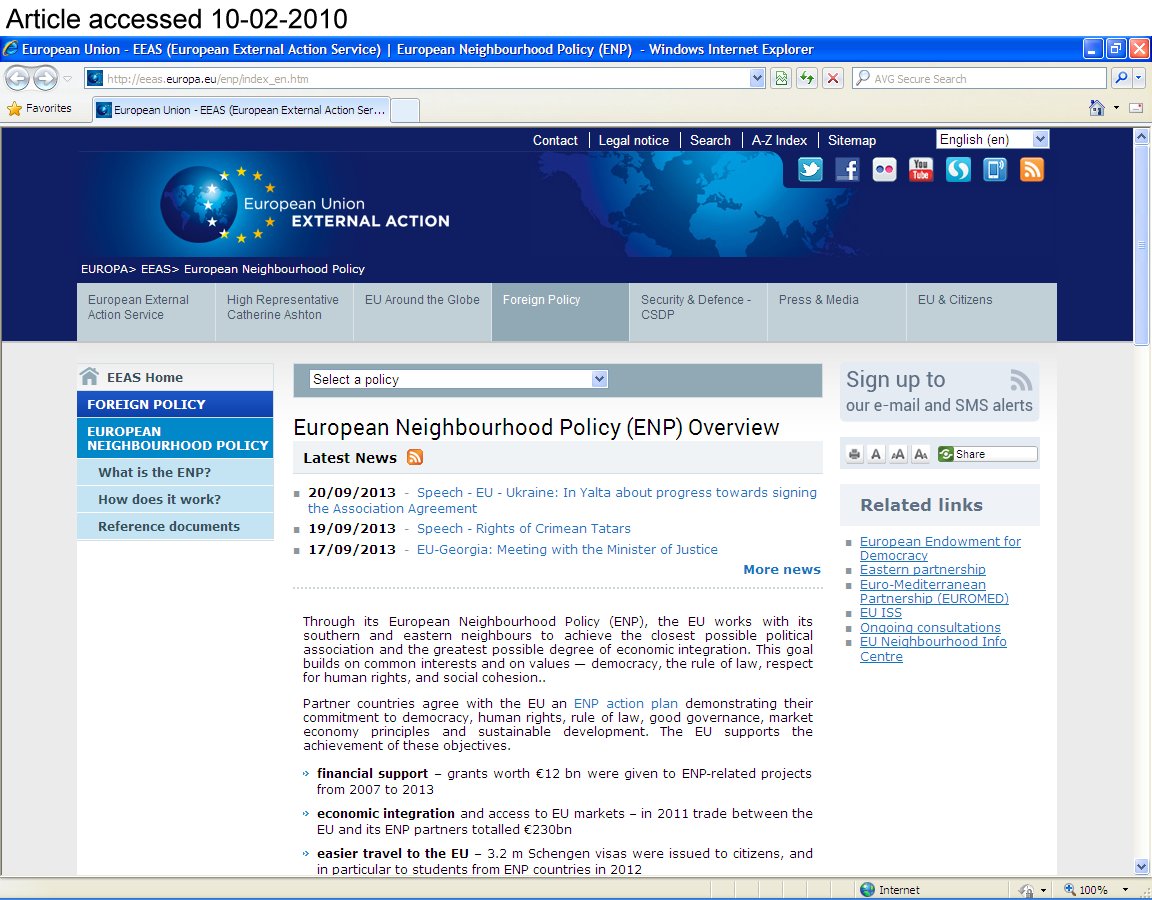Open the Security & Defence - CSDP tab
Viewport: 1152px width, 900px height.
point(696,307)
